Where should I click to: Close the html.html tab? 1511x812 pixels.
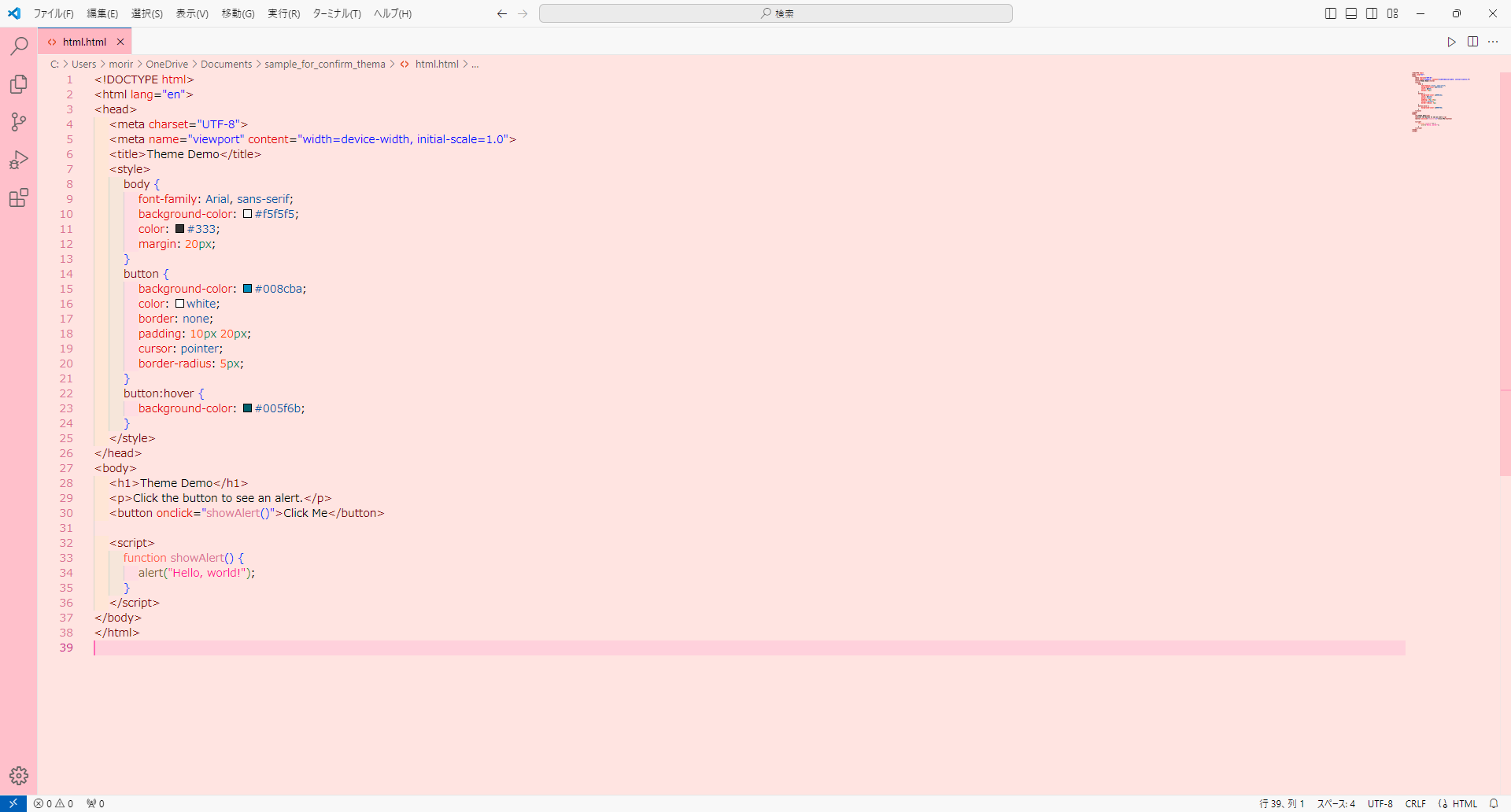tap(120, 42)
